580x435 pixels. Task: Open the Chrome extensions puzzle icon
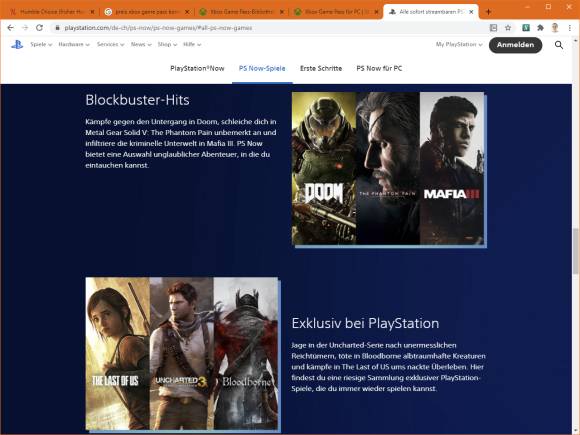click(x=540, y=28)
